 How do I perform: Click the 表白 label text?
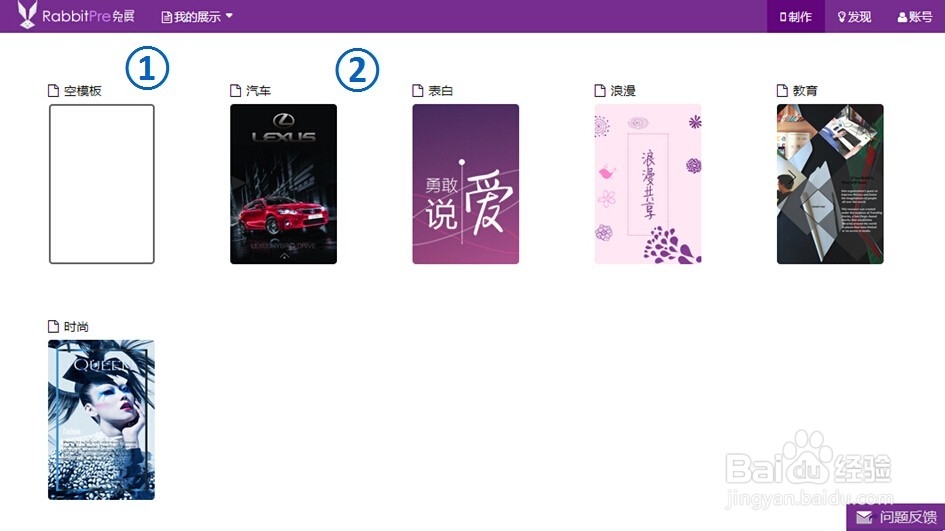tap(441, 90)
